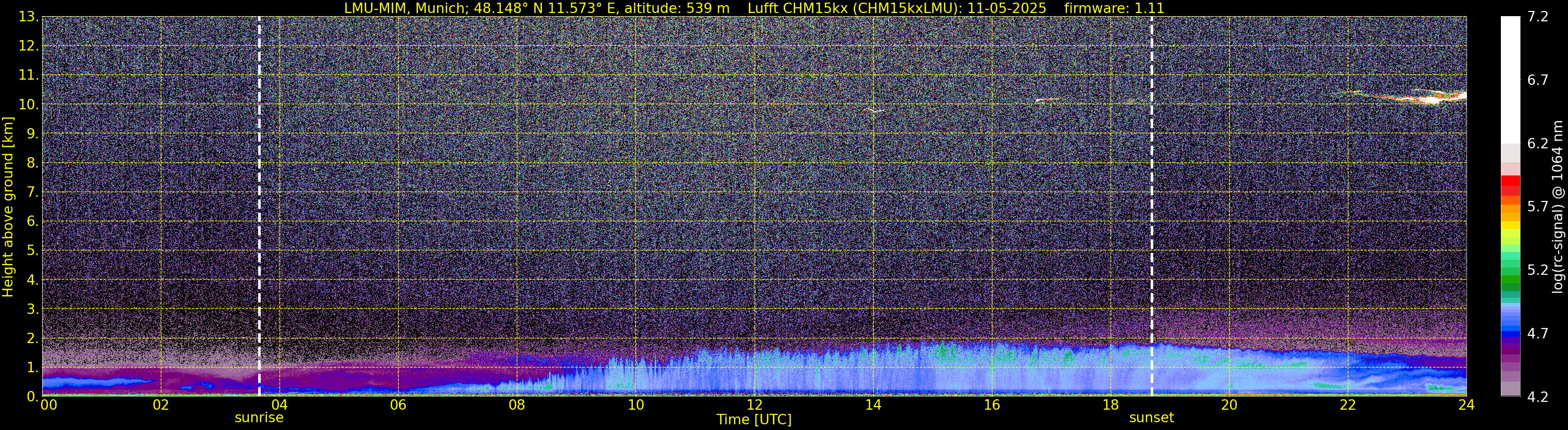Select the white dashed sunset marker line

click(x=1152, y=207)
